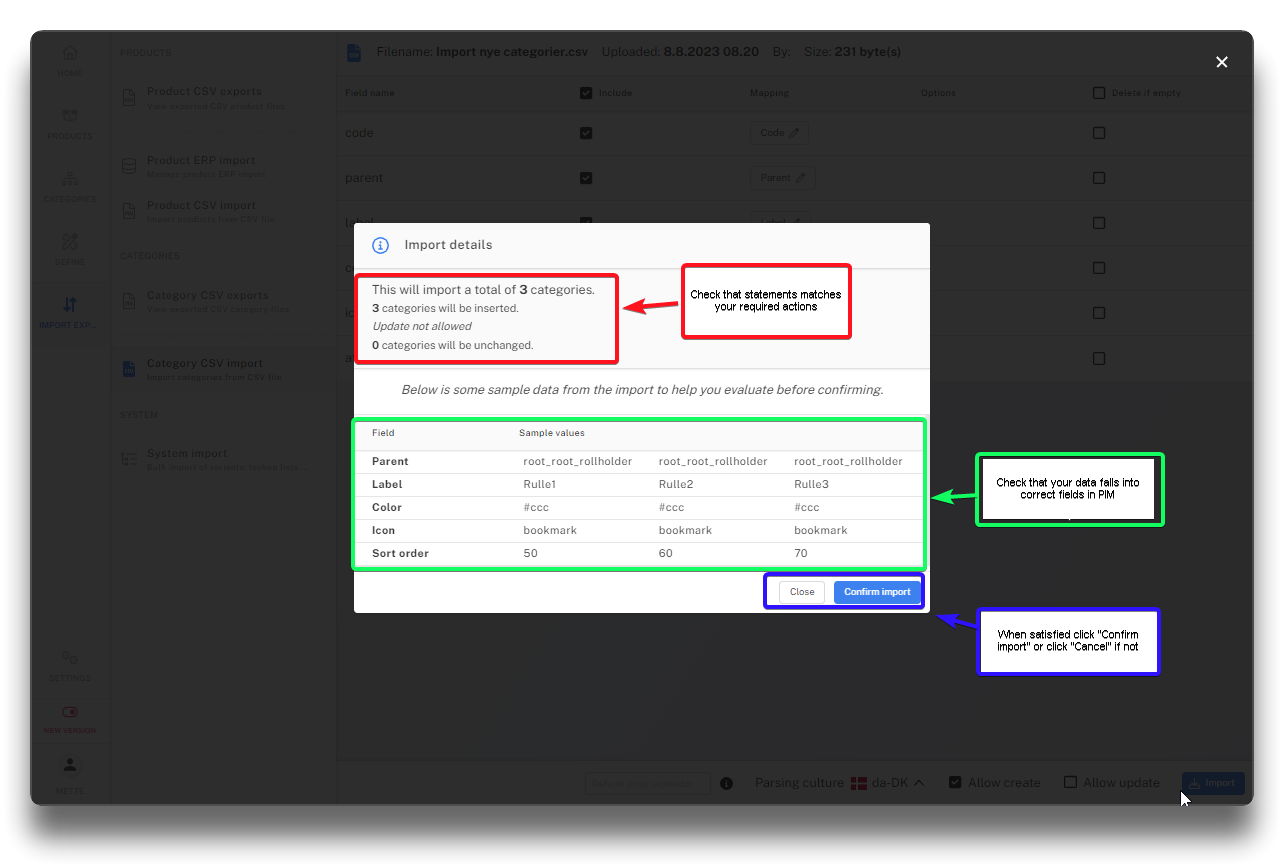
Task: Open the Products section icon
Action: pos(70,117)
